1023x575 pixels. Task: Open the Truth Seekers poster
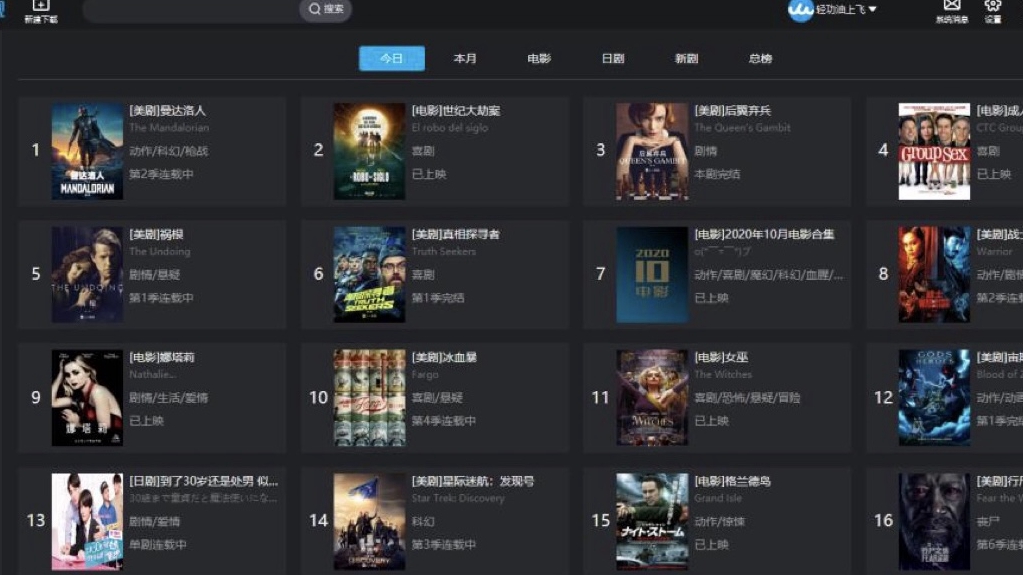[369, 274]
